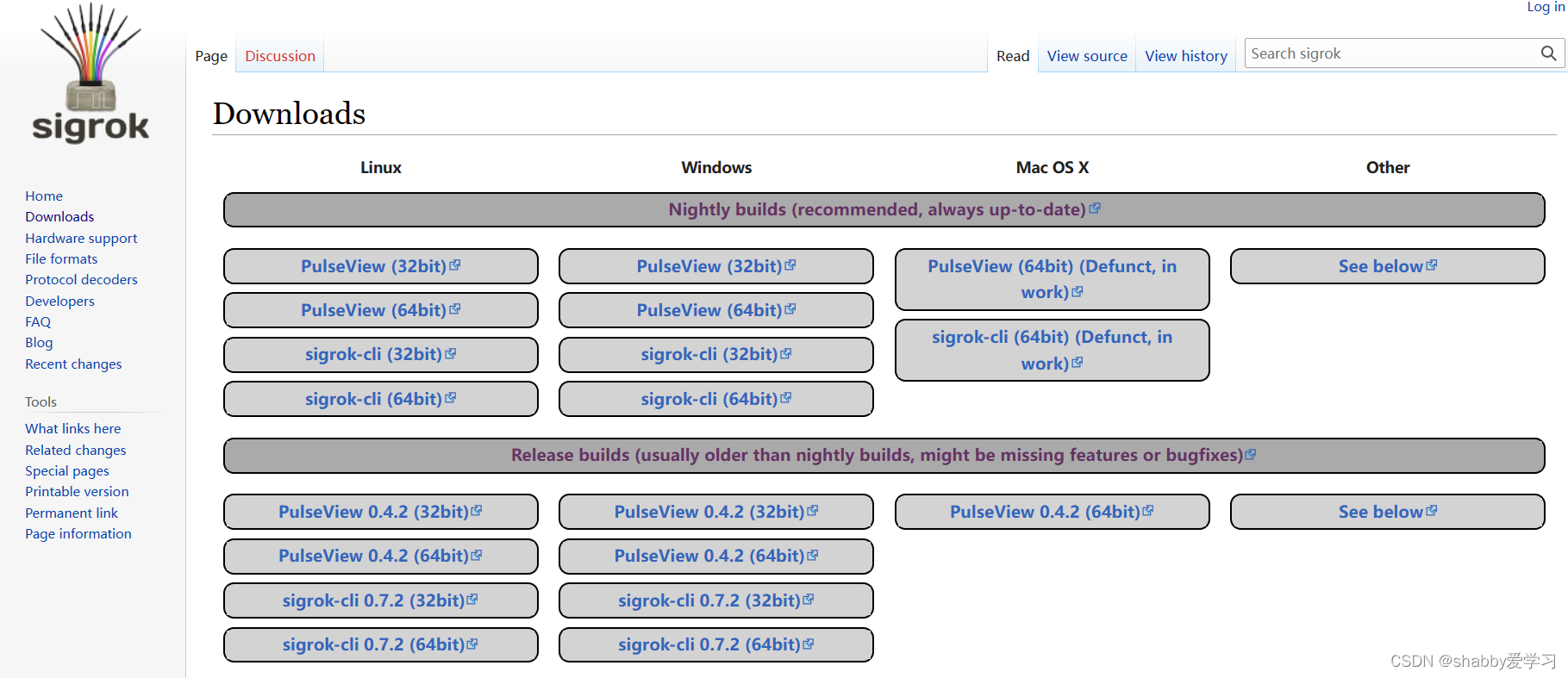Open Page information
1568x678 pixels.
coord(78,534)
